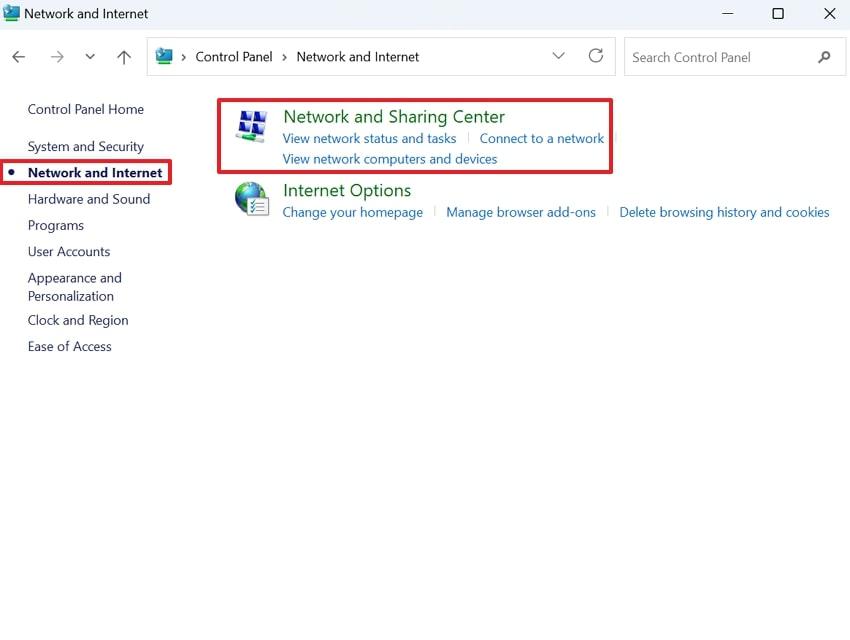850x640 pixels.
Task: Click View network status and tasks
Action: click(369, 139)
